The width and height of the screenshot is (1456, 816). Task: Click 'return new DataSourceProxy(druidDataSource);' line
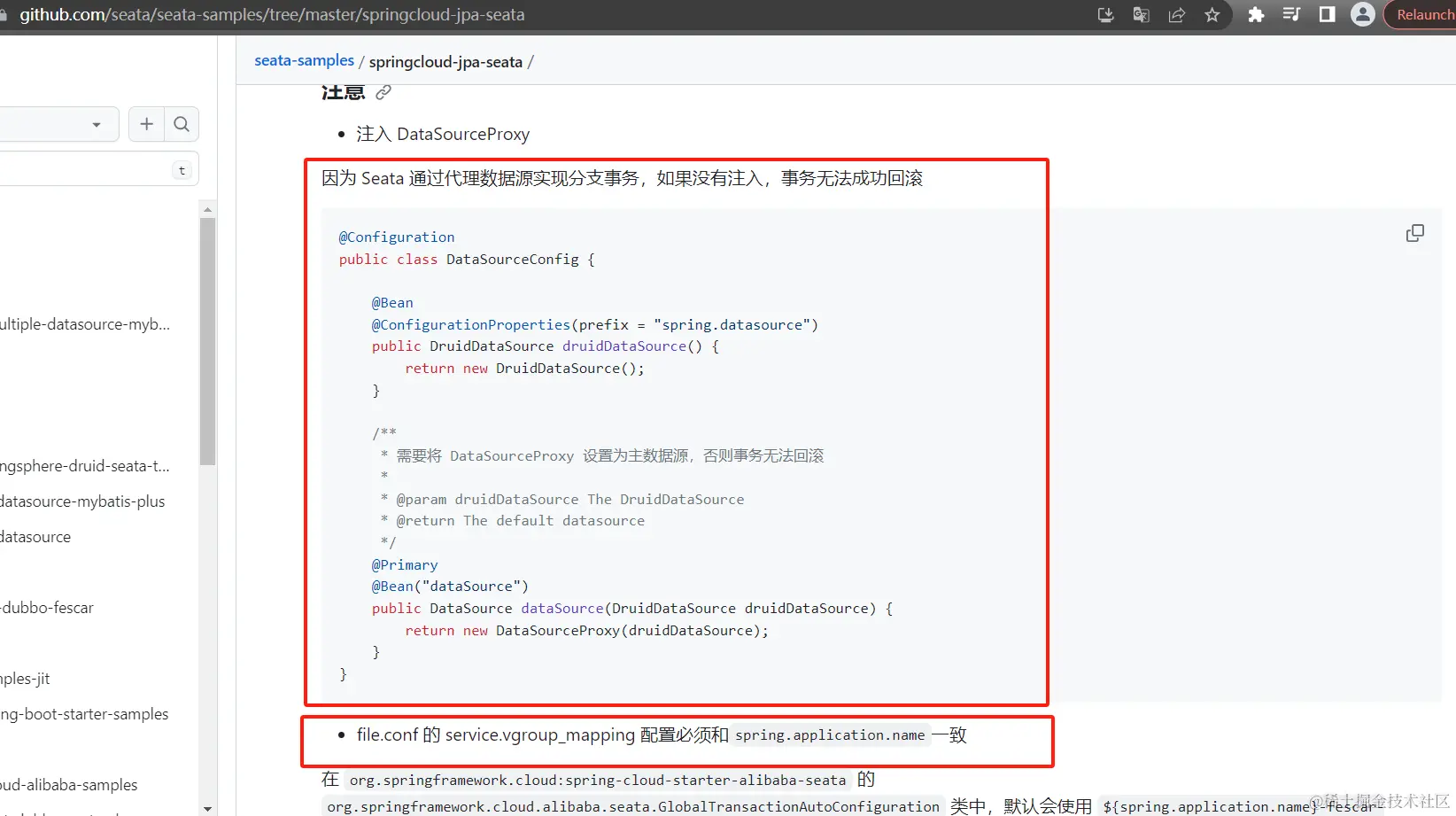click(x=587, y=631)
